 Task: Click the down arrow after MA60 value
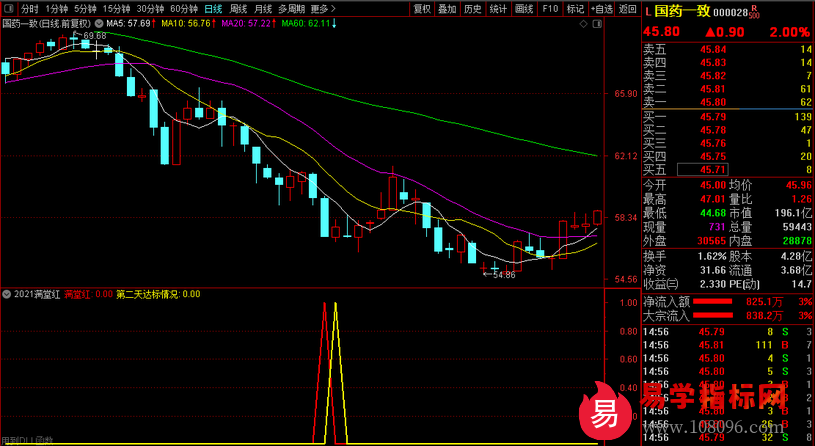coord(333,23)
